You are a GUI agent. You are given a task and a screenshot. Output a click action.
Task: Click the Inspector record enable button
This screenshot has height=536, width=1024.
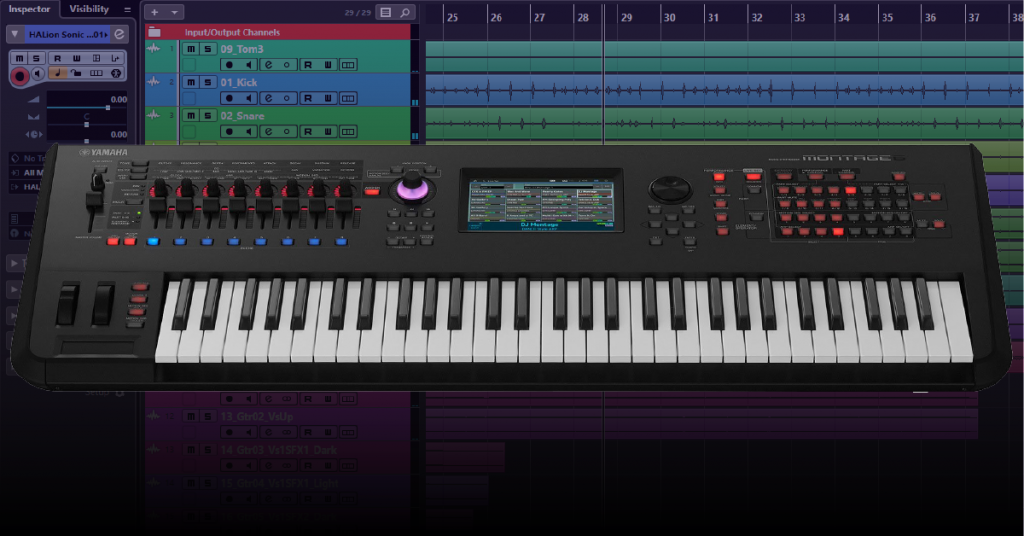(18, 74)
